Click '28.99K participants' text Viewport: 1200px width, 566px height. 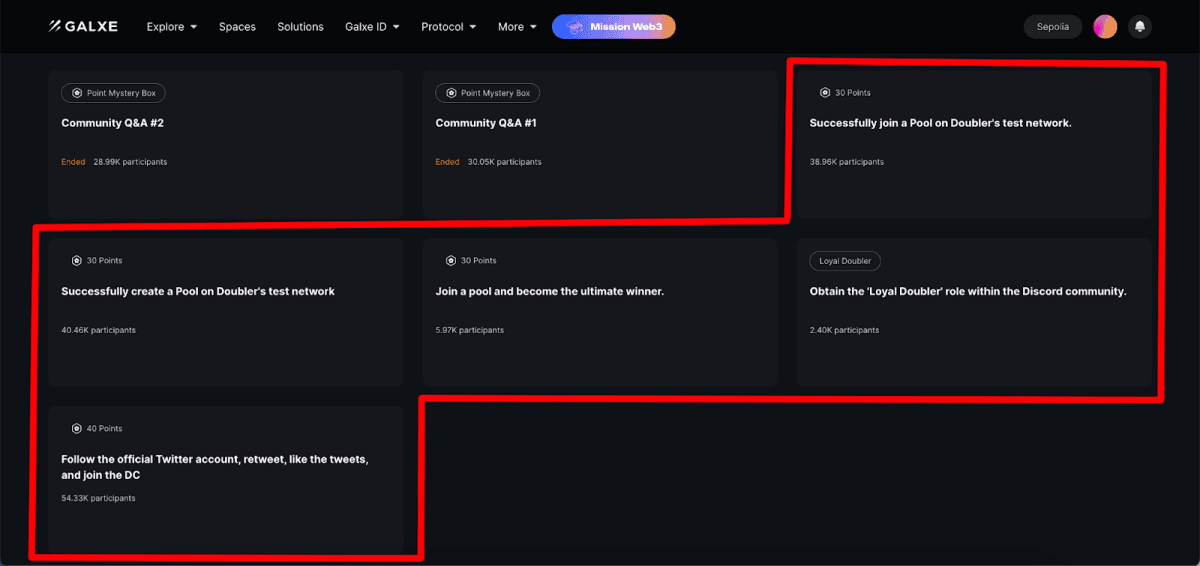point(130,162)
